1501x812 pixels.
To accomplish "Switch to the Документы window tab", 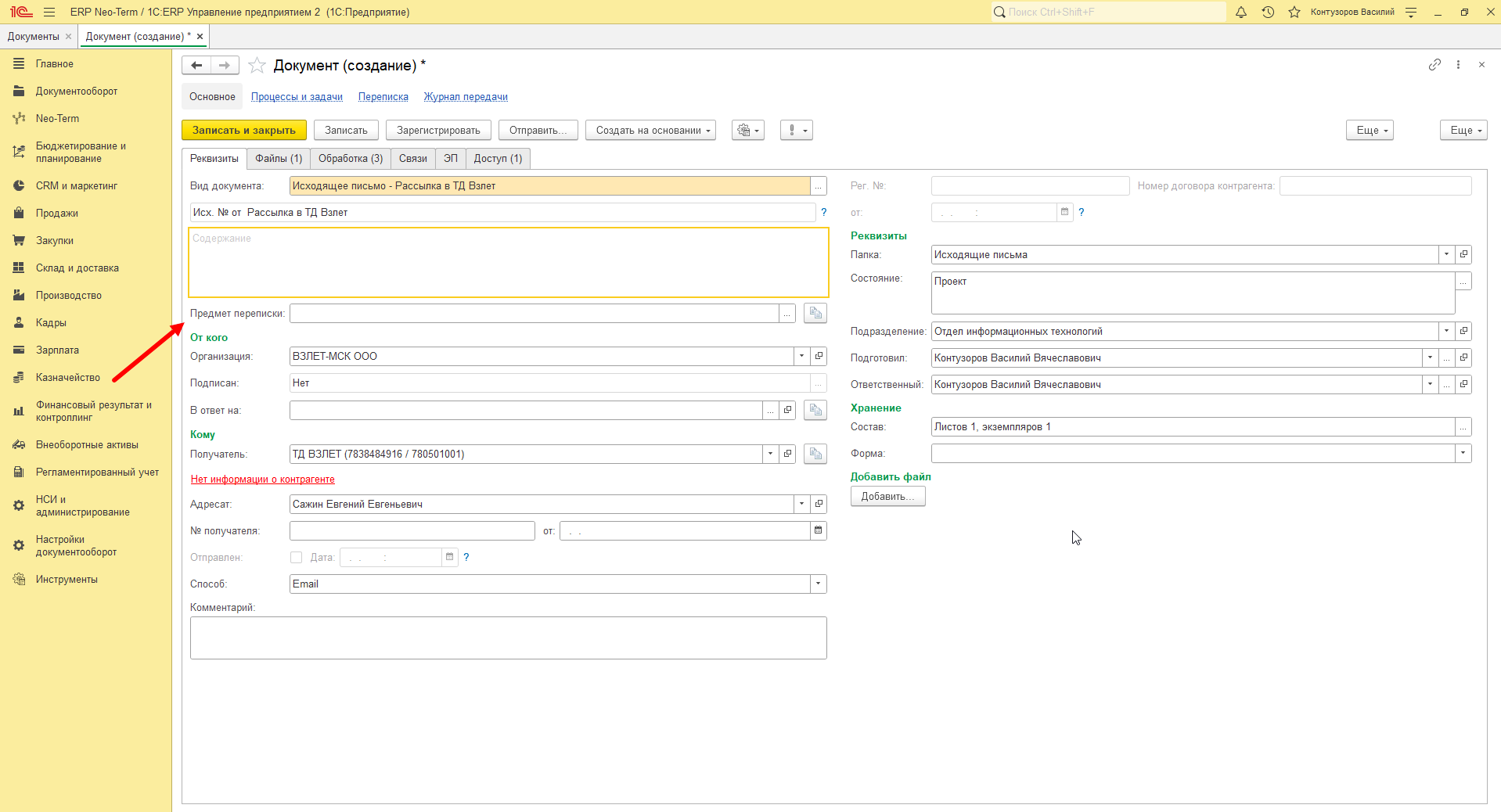I will click(34, 36).
